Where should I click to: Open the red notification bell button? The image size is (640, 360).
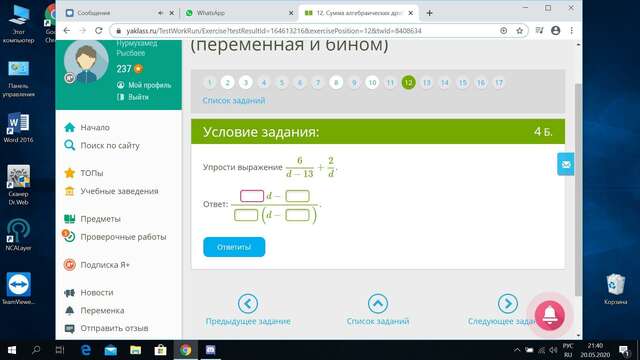pyautogui.click(x=549, y=315)
